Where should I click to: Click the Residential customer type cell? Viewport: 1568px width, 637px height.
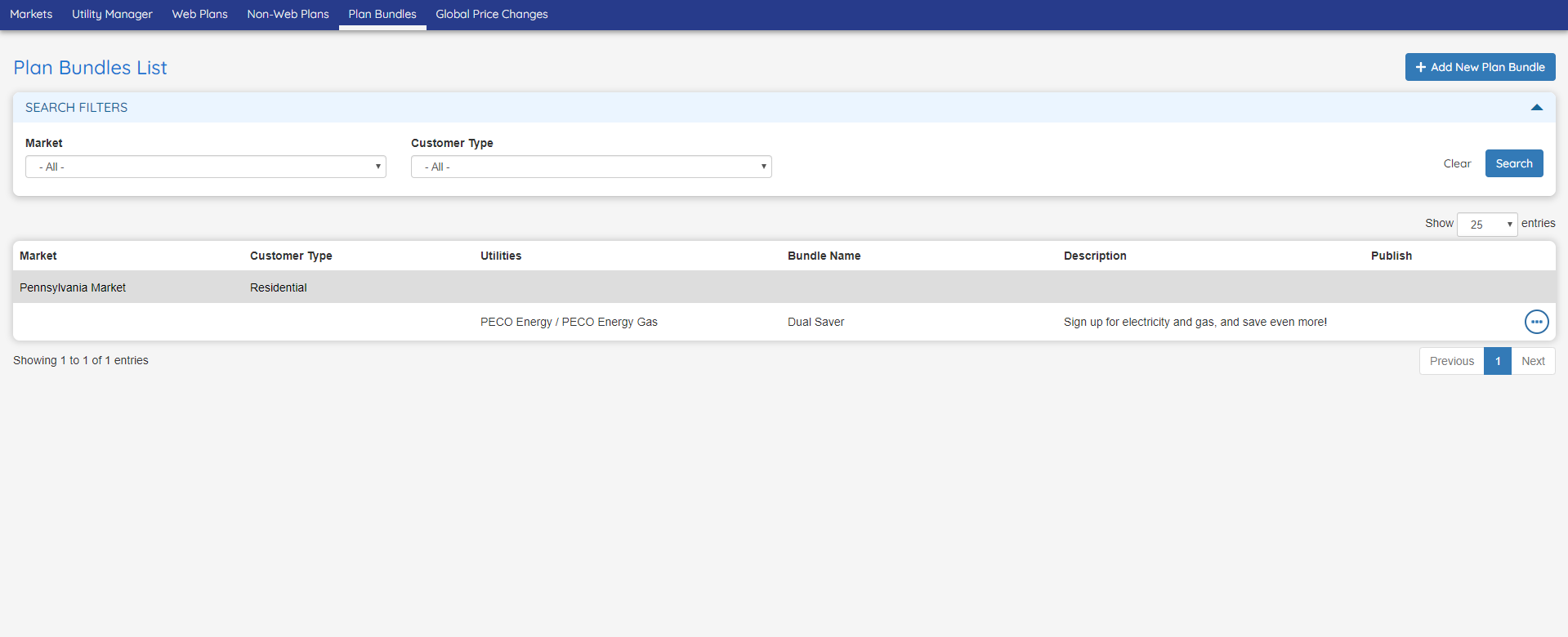279,287
